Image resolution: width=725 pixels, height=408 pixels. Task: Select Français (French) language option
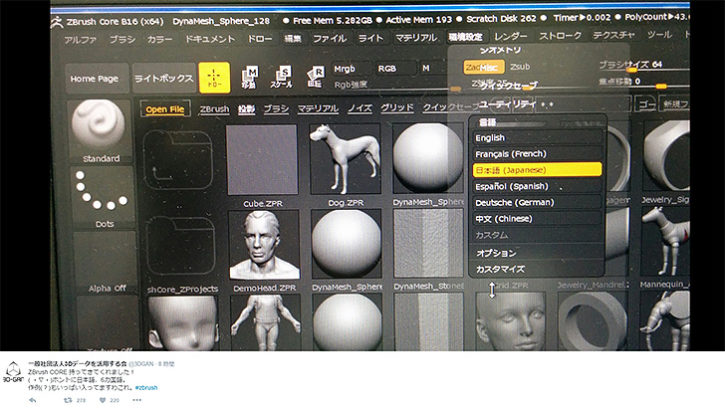[x=537, y=154]
